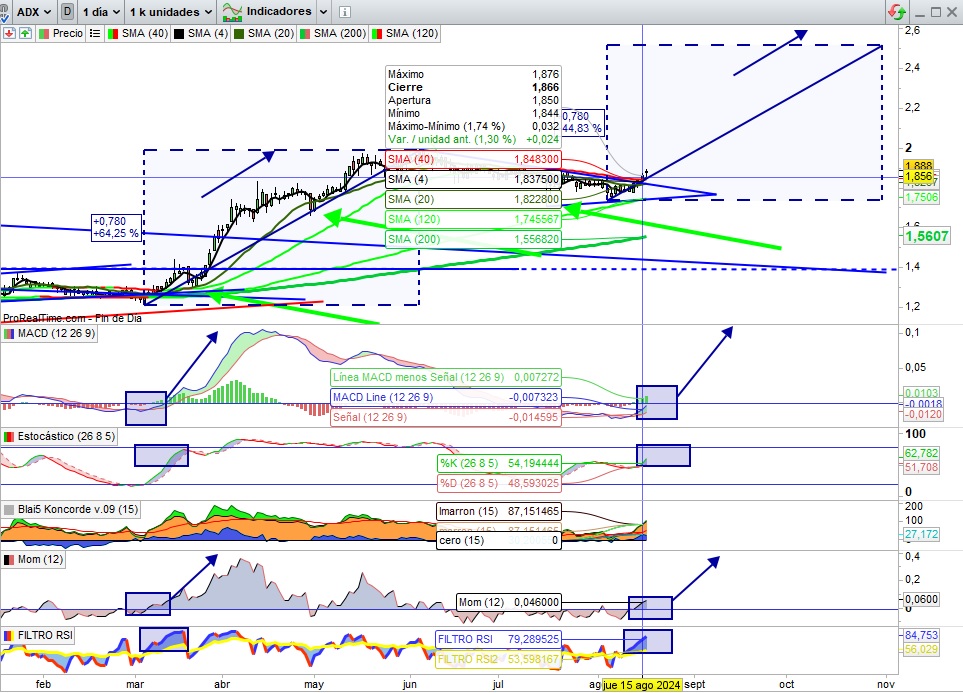Open the 1 k unidades dropdown

pos(170,12)
